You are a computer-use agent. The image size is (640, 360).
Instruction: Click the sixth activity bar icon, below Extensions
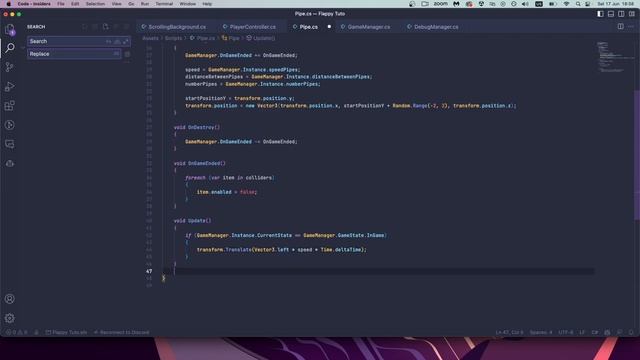coord(10,125)
